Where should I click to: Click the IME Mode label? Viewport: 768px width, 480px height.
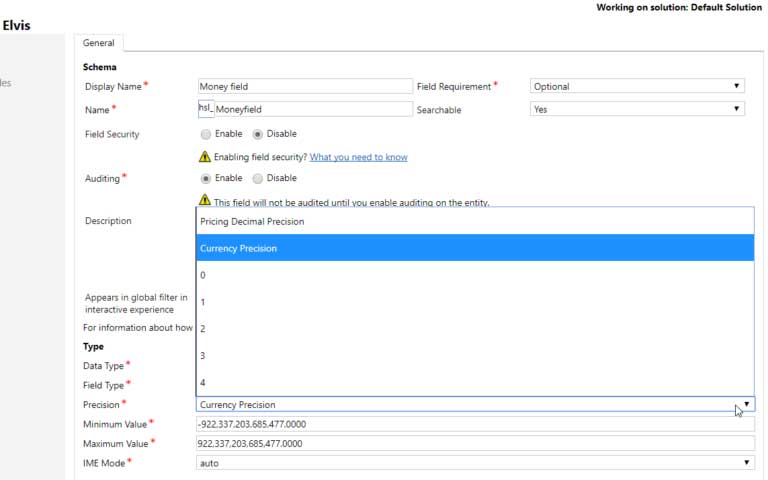tap(104, 463)
